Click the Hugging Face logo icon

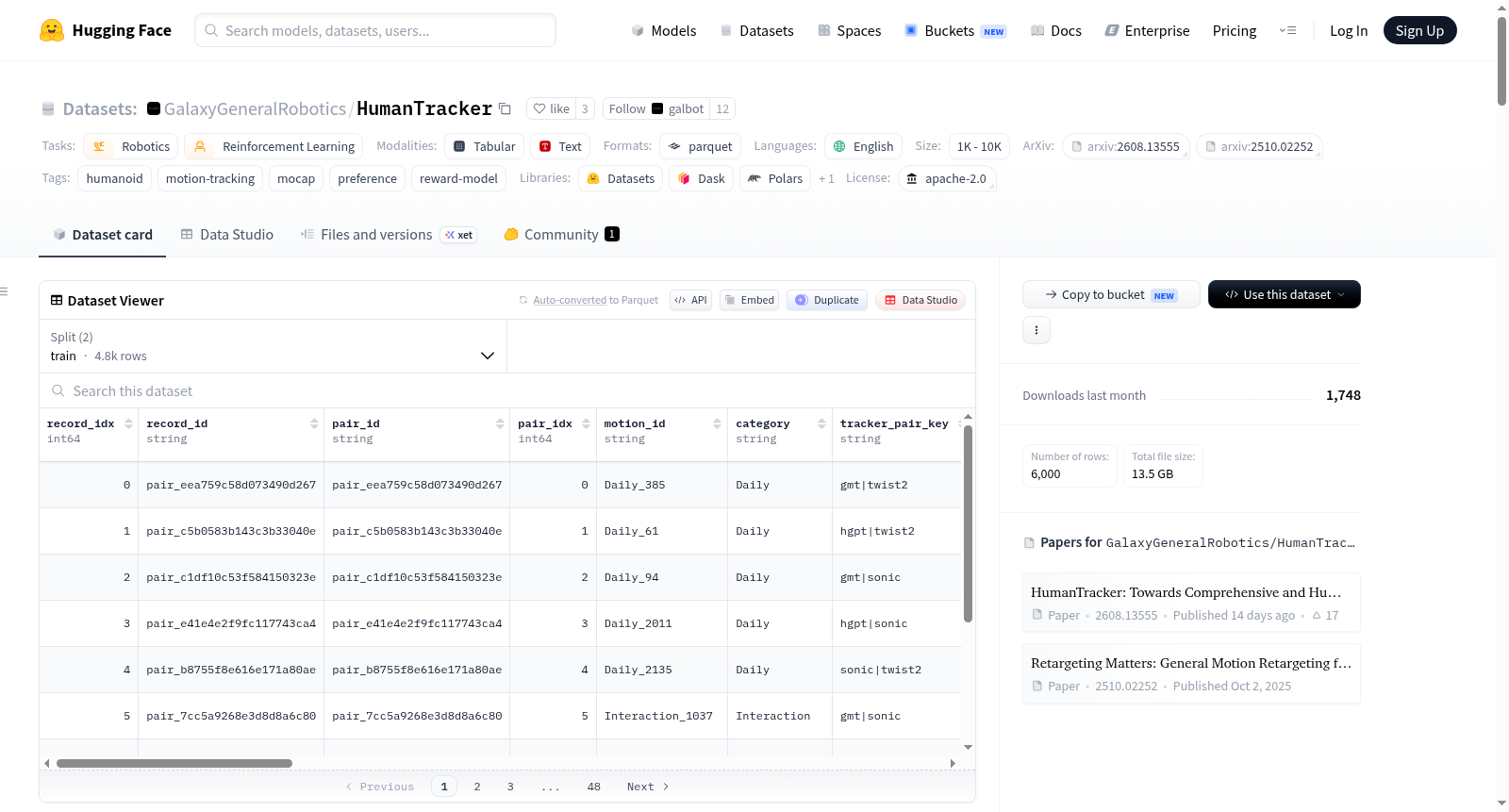[52, 30]
